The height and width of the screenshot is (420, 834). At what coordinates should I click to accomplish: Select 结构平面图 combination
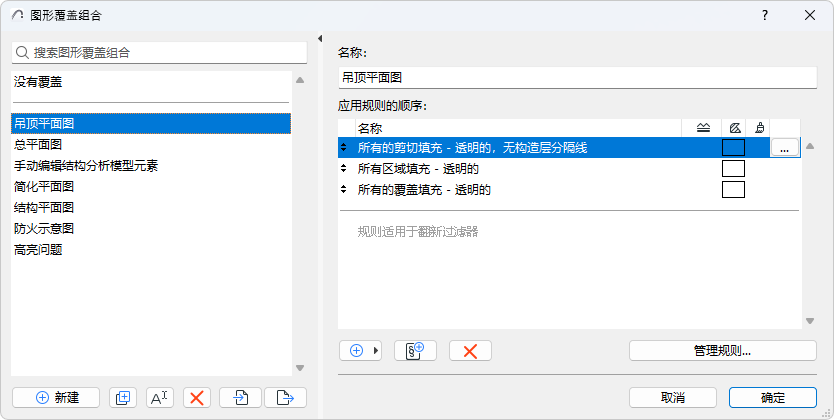151,207
